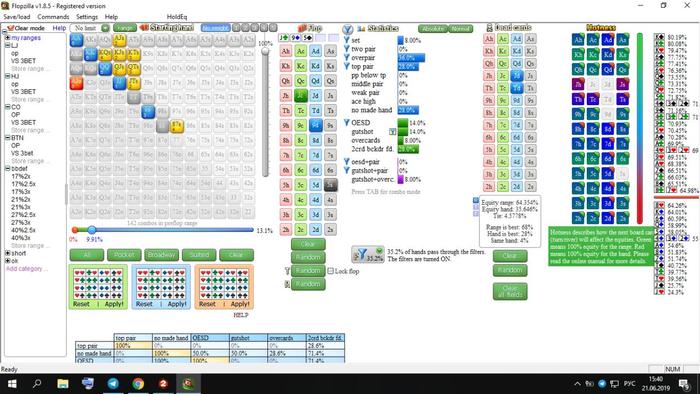Viewport: 700px width, 394px height.
Task: Click the Pocket range button
Action: (x=124, y=255)
